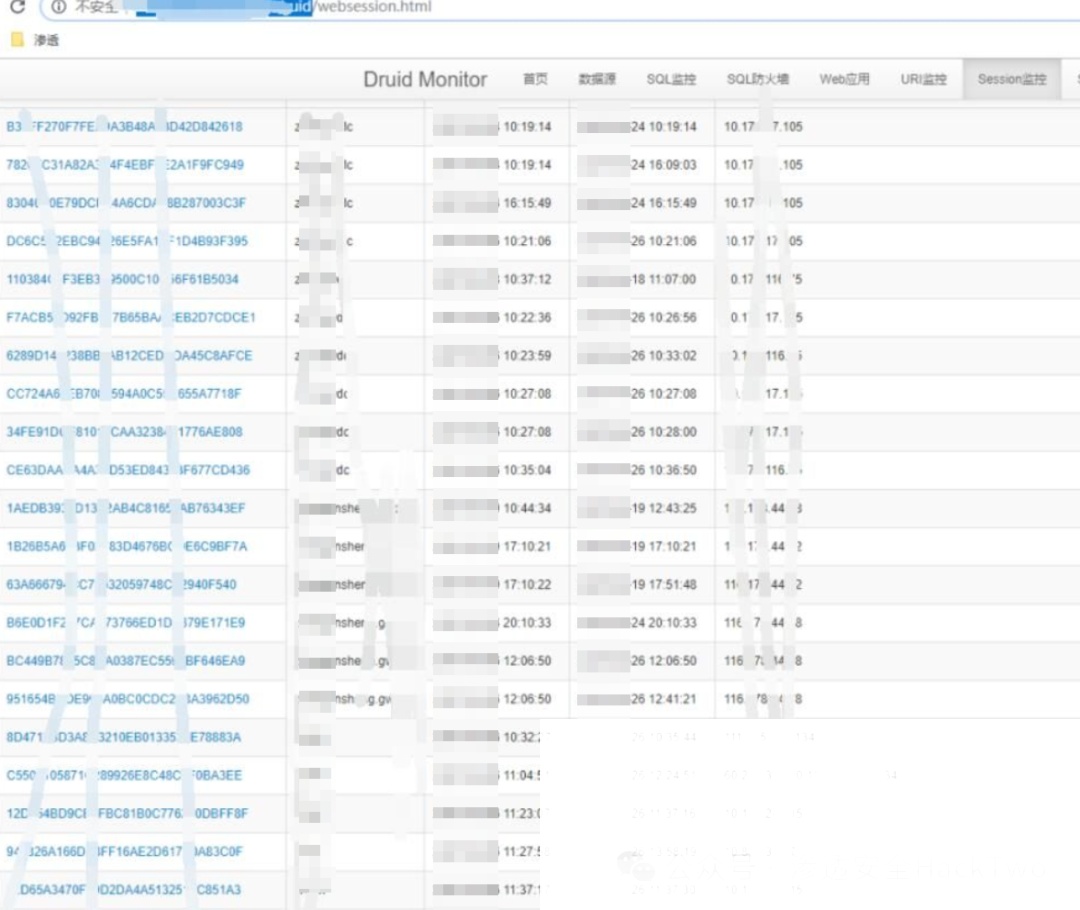Viewport: 1080px width, 910px height.
Task: Select the time cell 26 10:26:56
Action: [664, 318]
